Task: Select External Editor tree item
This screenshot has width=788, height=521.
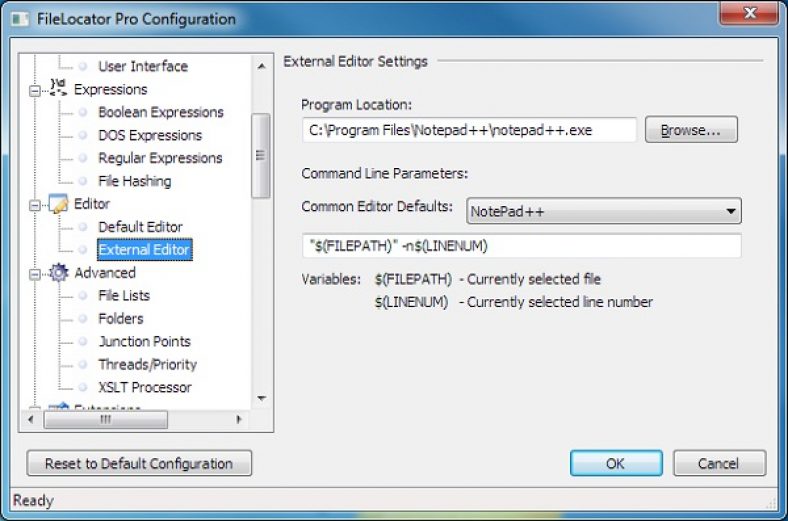Action: (144, 250)
